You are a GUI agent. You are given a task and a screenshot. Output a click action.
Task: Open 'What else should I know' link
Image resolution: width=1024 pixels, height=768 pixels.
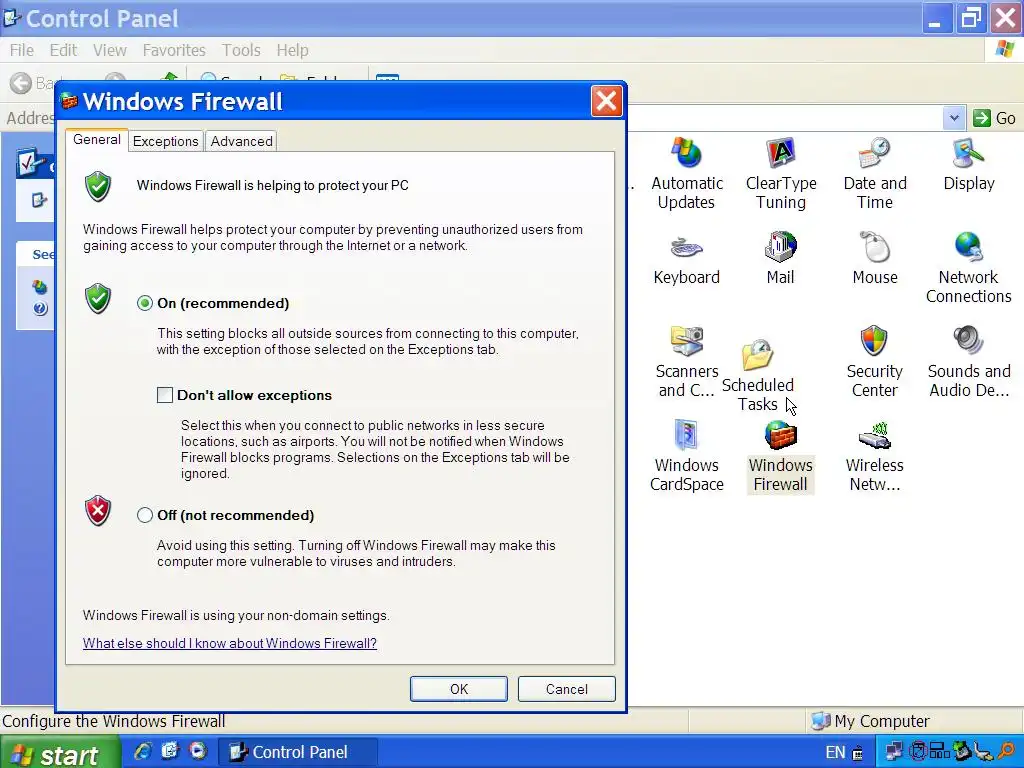click(230, 643)
